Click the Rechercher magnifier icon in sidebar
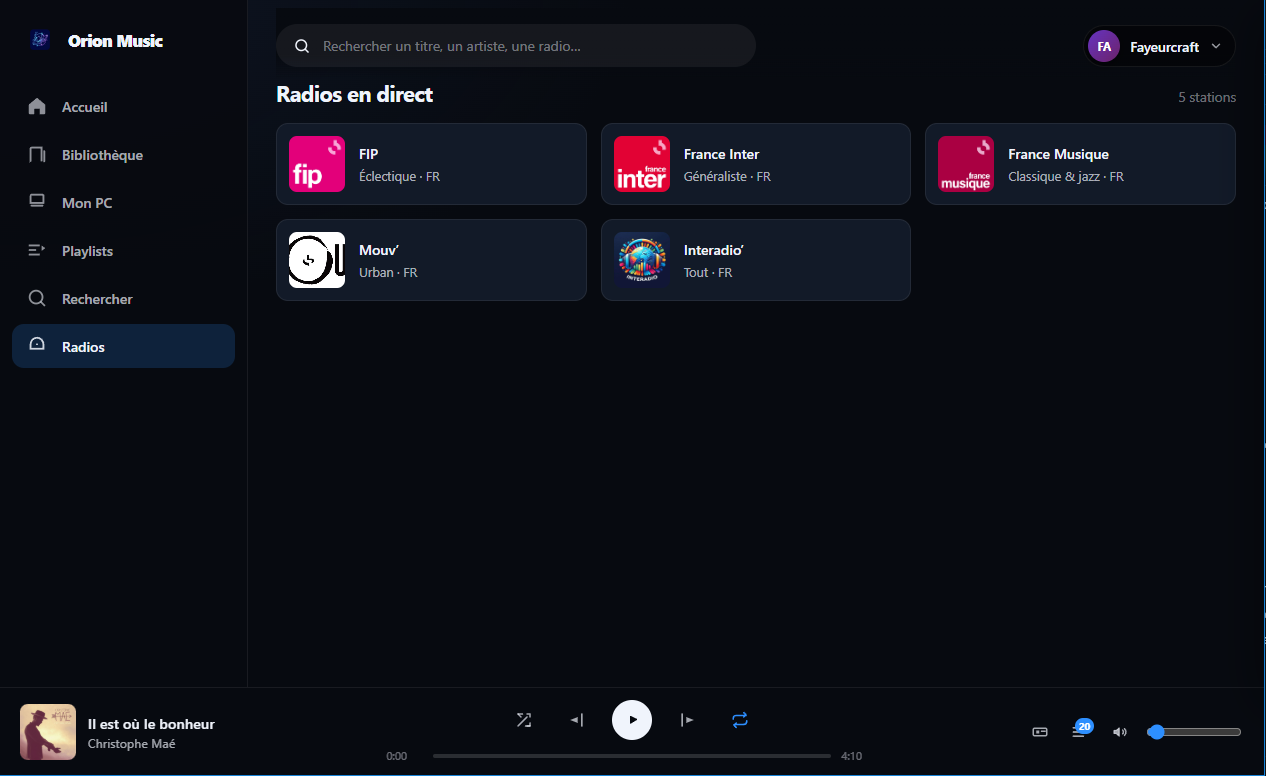Screen dimensions: 1266x776 coord(37,298)
